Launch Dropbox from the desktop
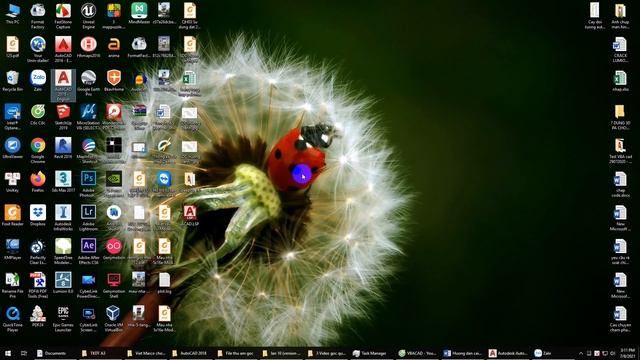This screenshot has width=640, height=360. (x=38, y=216)
